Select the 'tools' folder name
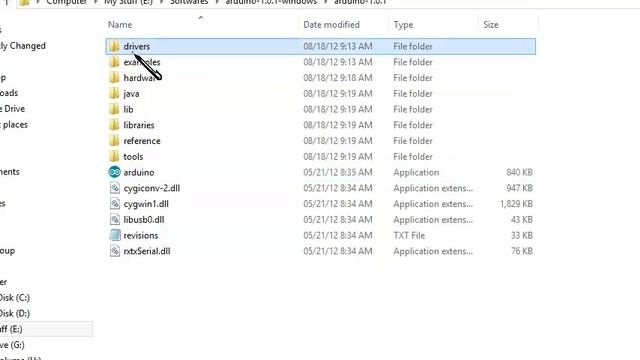 tap(133, 156)
